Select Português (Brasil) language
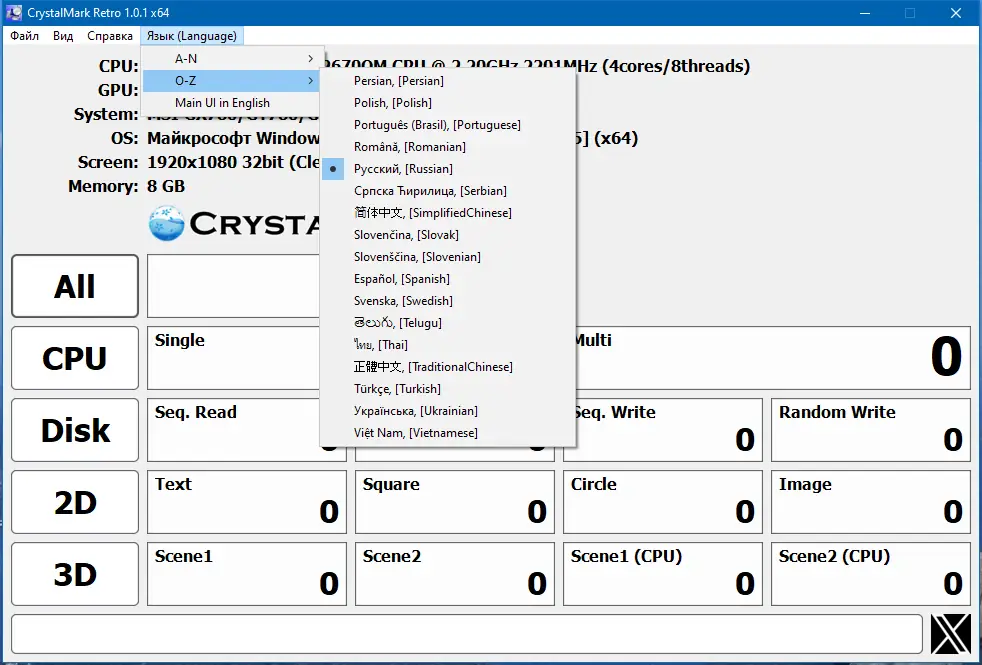The image size is (982, 665). click(448, 125)
